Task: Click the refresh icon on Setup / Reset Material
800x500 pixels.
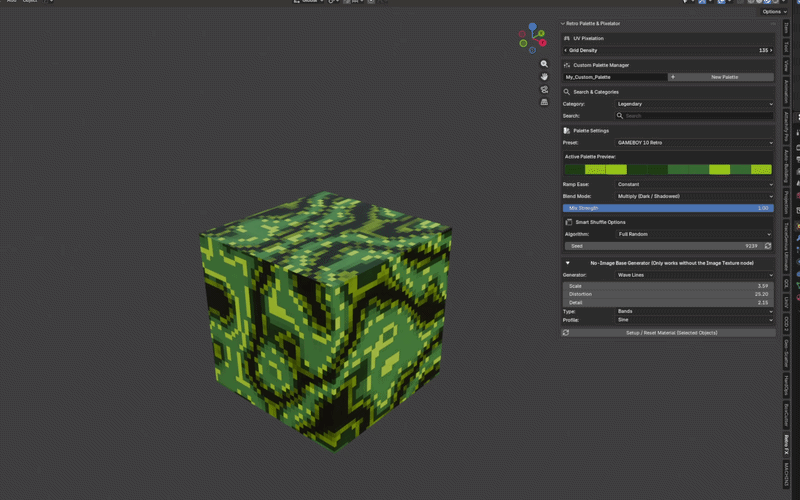Action: pos(566,333)
